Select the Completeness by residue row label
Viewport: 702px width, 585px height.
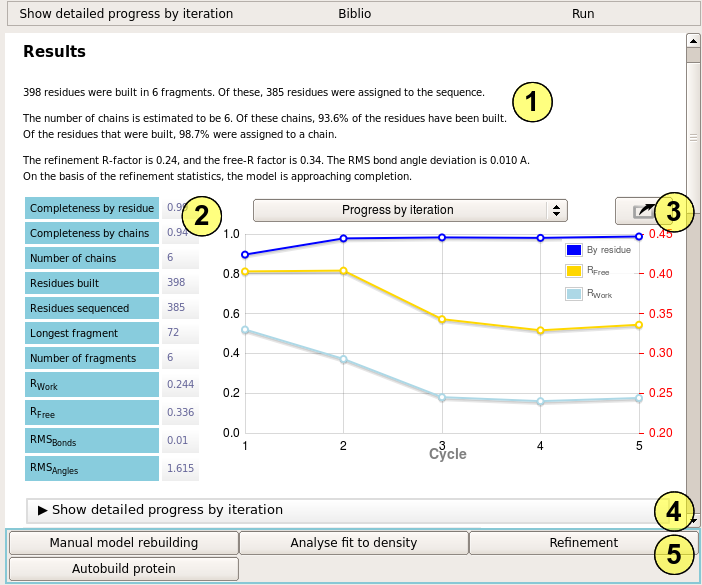click(92, 209)
